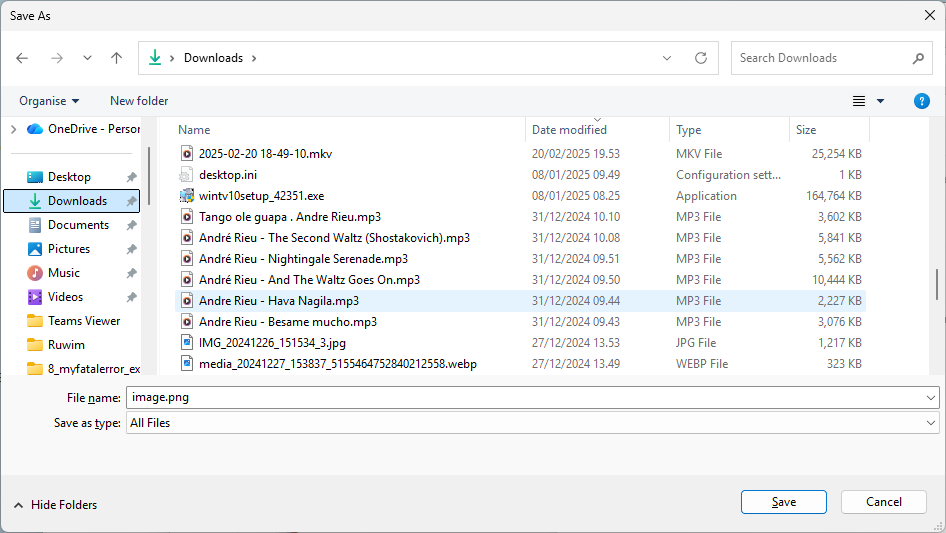This screenshot has width=946, height=533.
Task: Refresh the Downloads folder listing
Action: coord(700,58)
